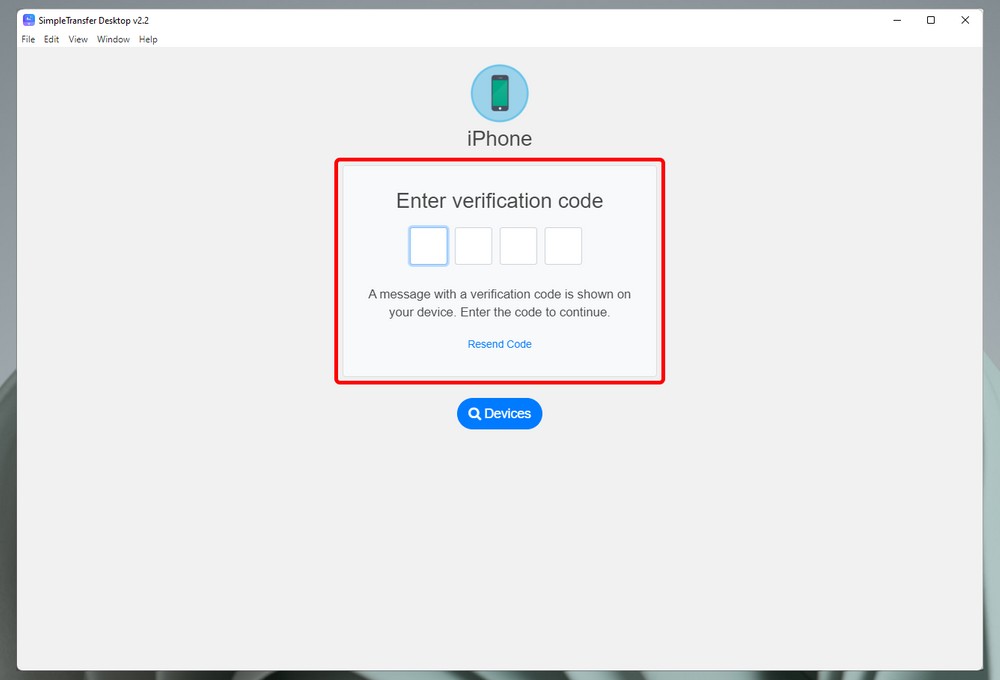The image size is (1000, 680).
Task: Close the SimpleTransfer Desktop window
Action: point(965,20)
